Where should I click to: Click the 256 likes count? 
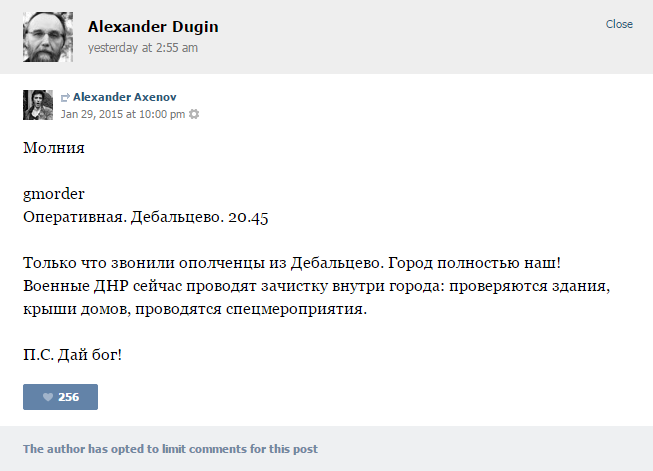tap(69, 397)
